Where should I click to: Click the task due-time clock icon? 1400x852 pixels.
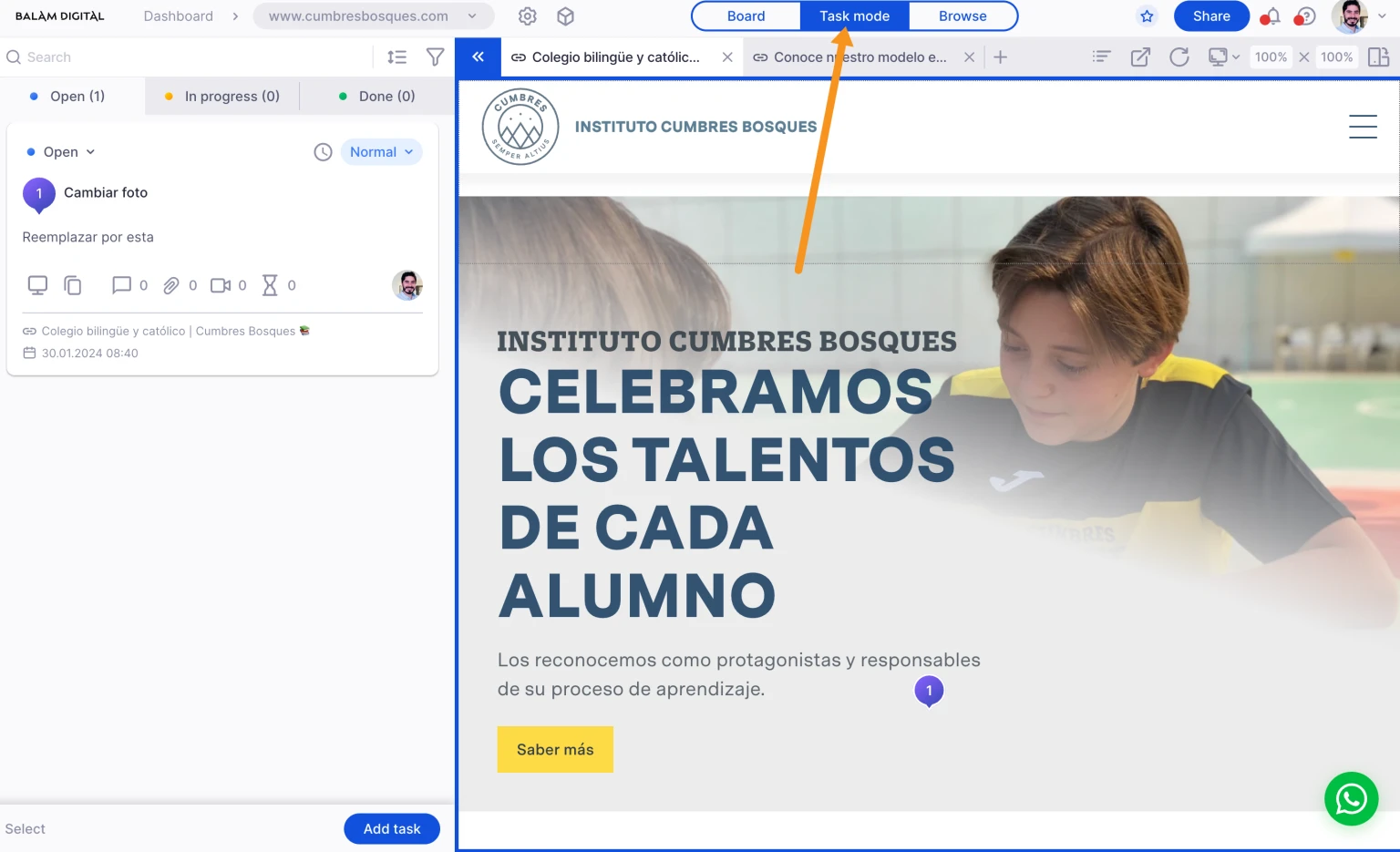click(x=323, y=152)
